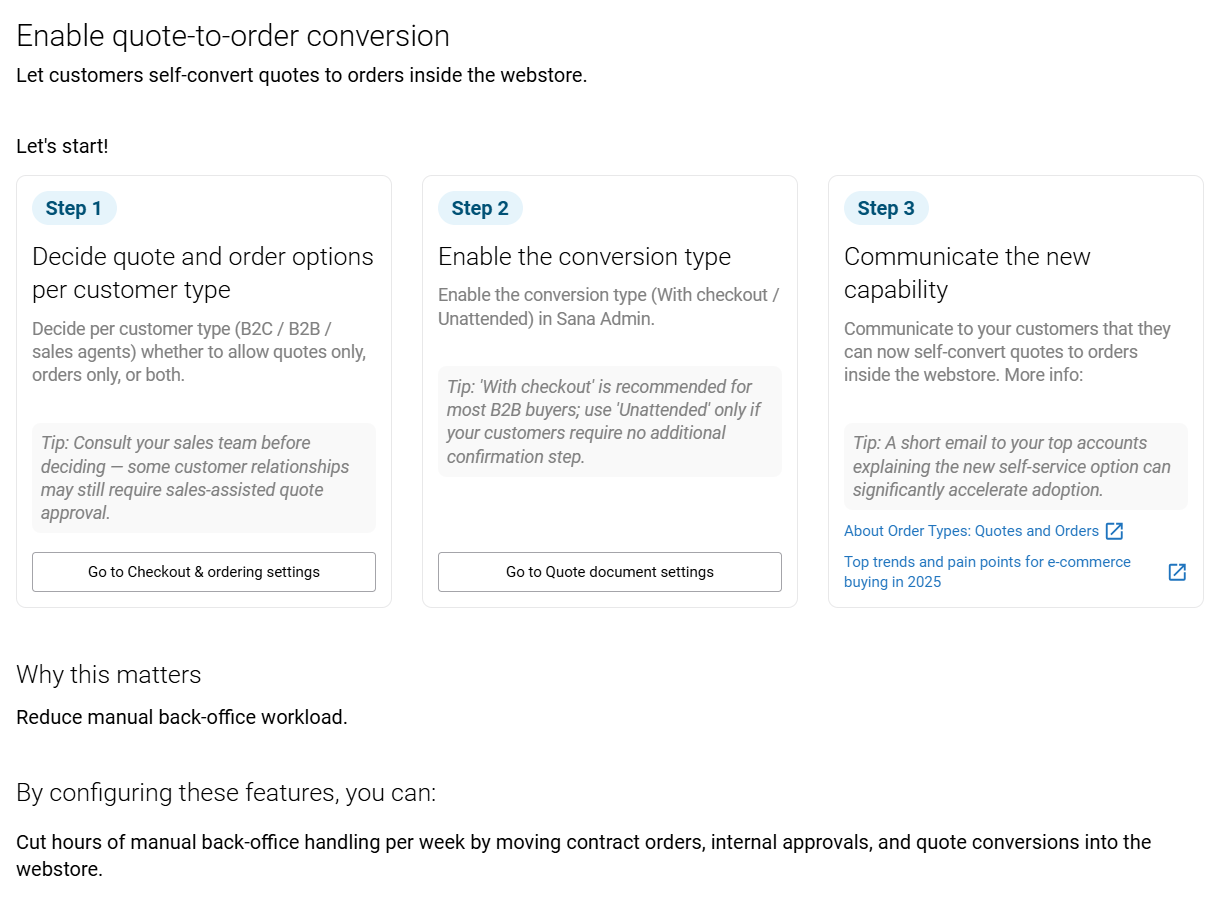The height and width of the screenshot is (902, 1222).
Task: Click the 'With checkout' recommendation tip
Action: click(610, 422)
